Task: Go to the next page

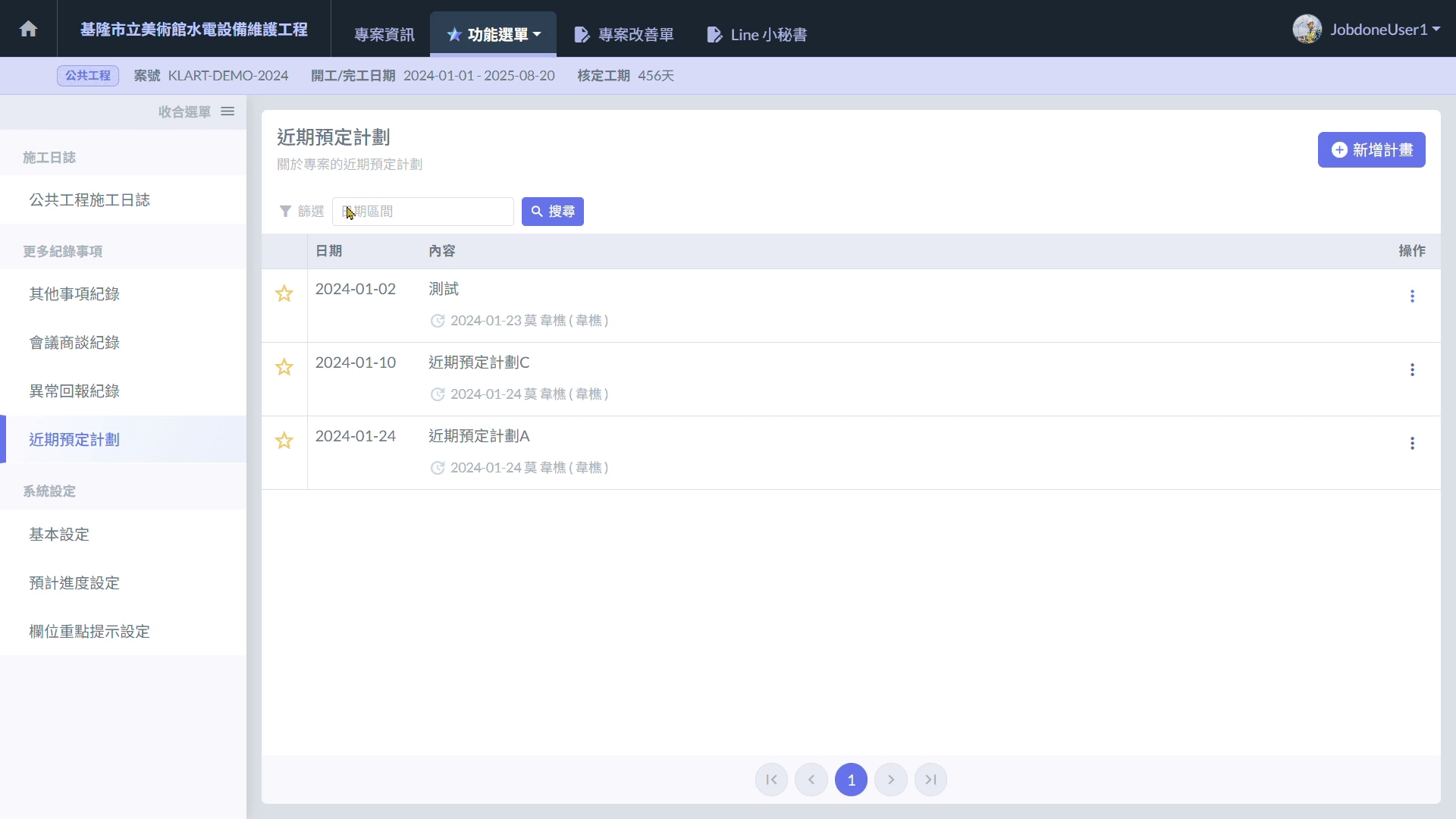Action: tap(891, 780)
